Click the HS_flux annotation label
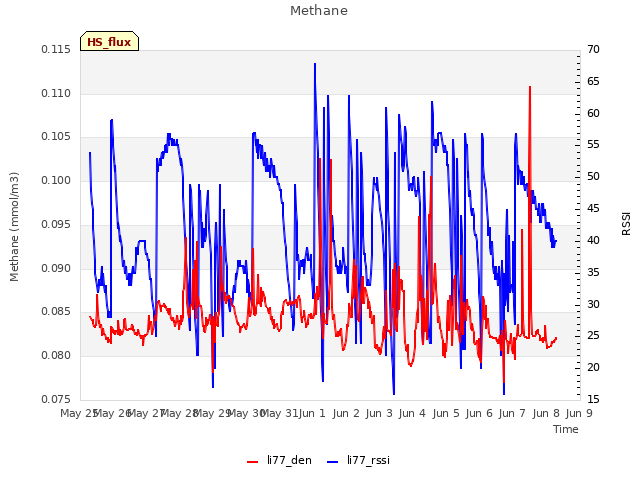 point(109,42)
